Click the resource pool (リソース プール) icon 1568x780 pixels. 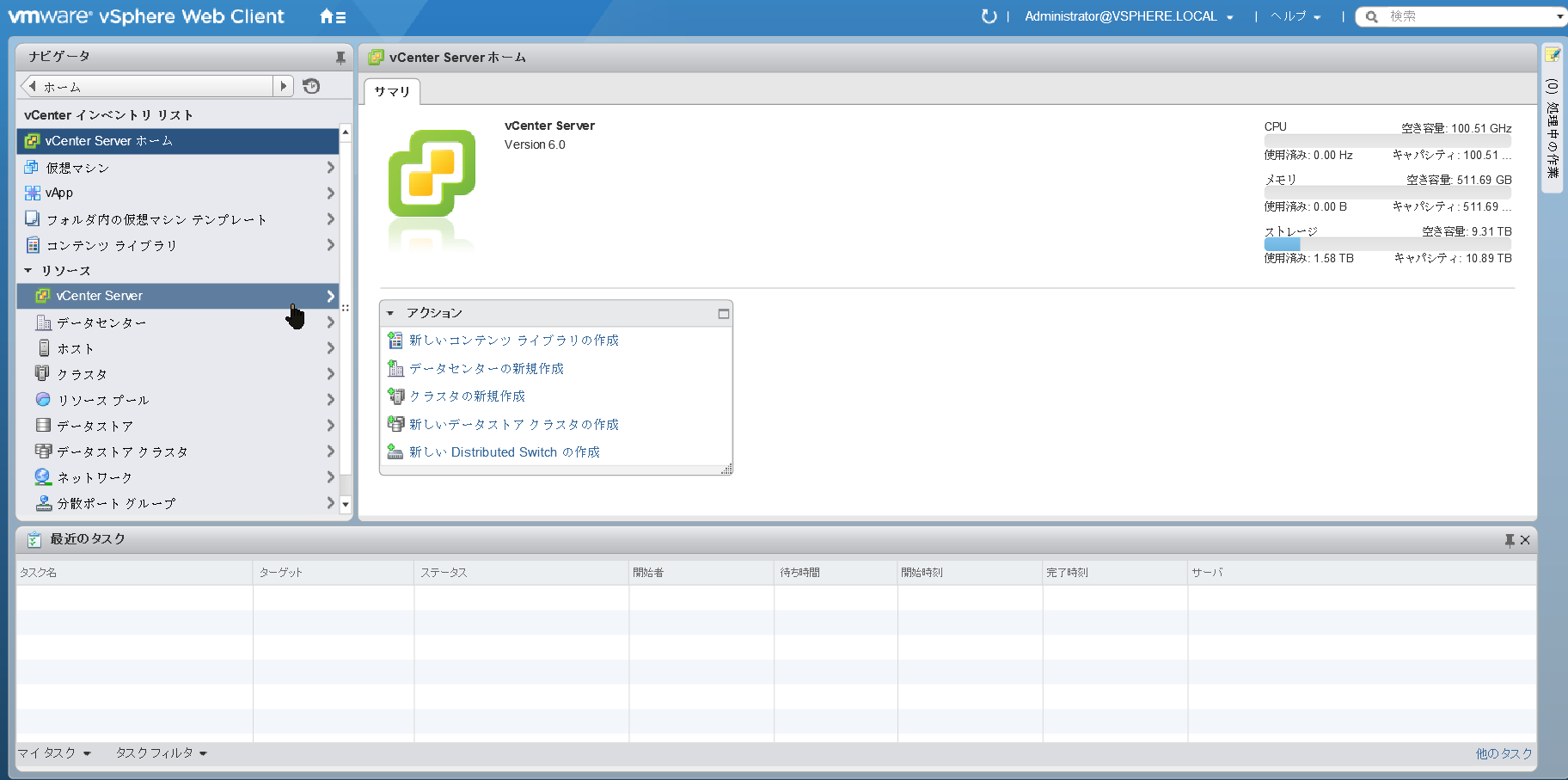click(43, 399)
